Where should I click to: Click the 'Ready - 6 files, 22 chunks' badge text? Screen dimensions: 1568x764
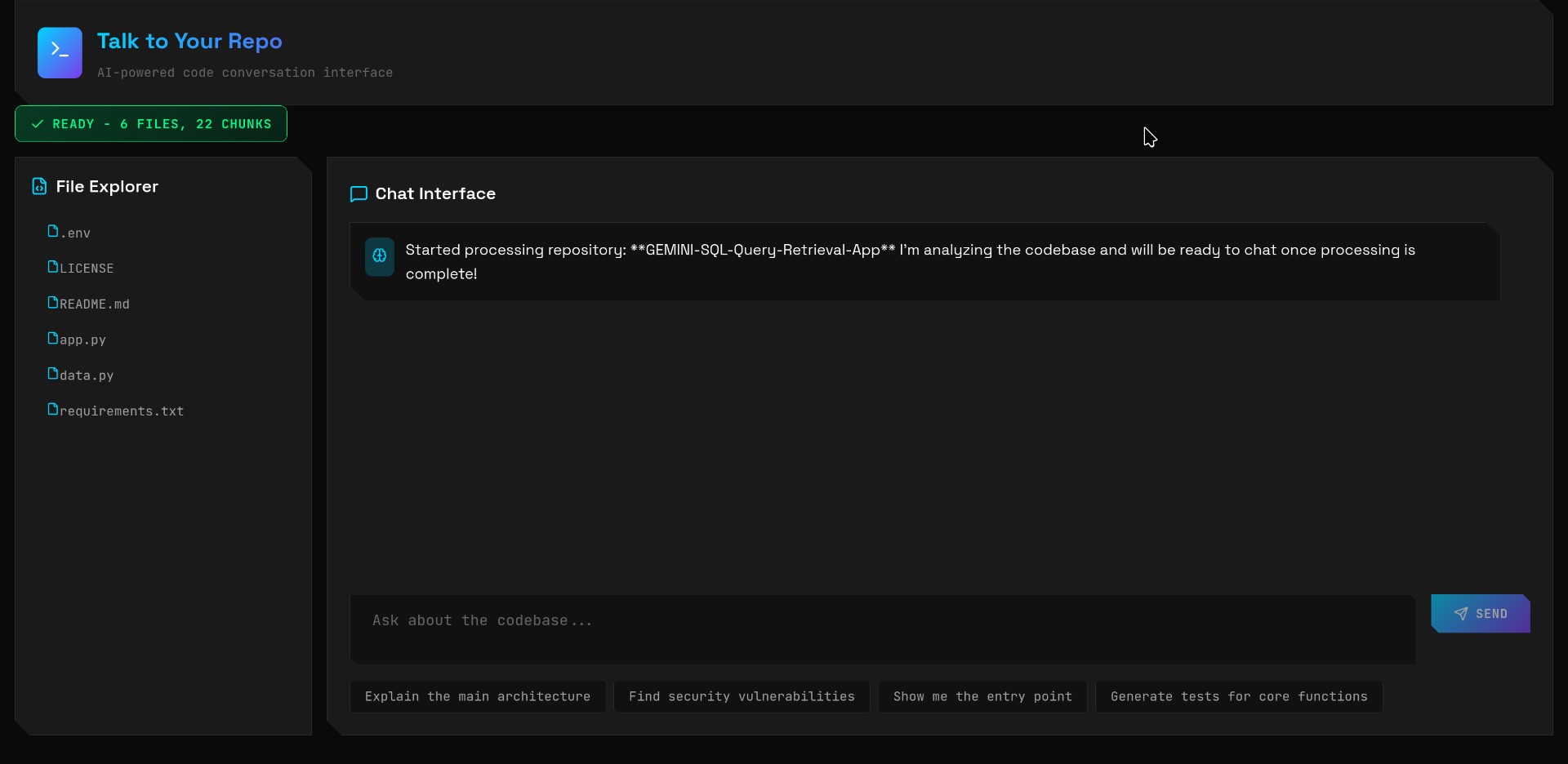[x=162, y=124]
